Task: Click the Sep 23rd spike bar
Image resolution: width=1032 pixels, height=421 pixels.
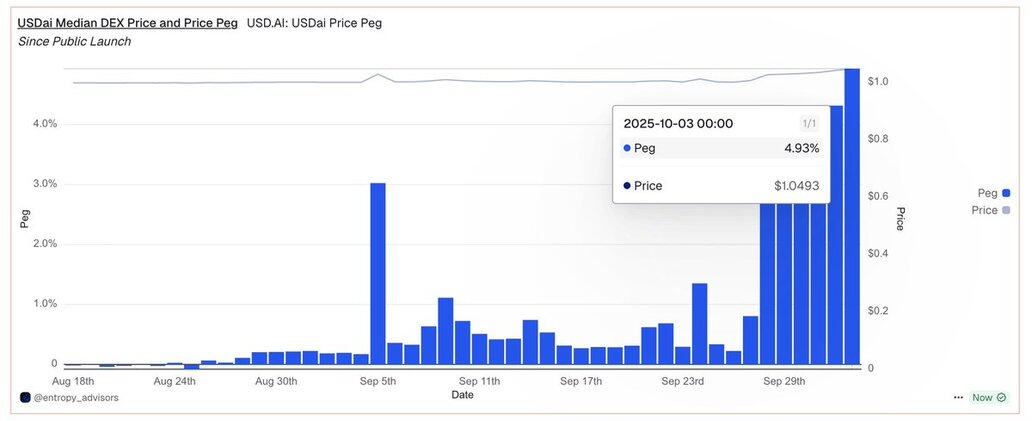Action: pyautogui.click(x=700, y=325)
